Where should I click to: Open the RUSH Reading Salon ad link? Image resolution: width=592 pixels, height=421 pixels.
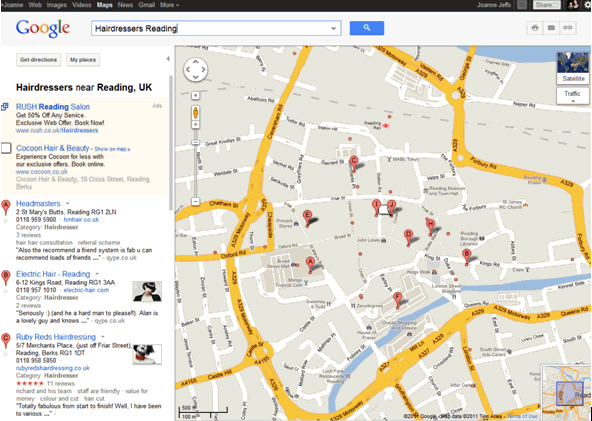(53, 107)
